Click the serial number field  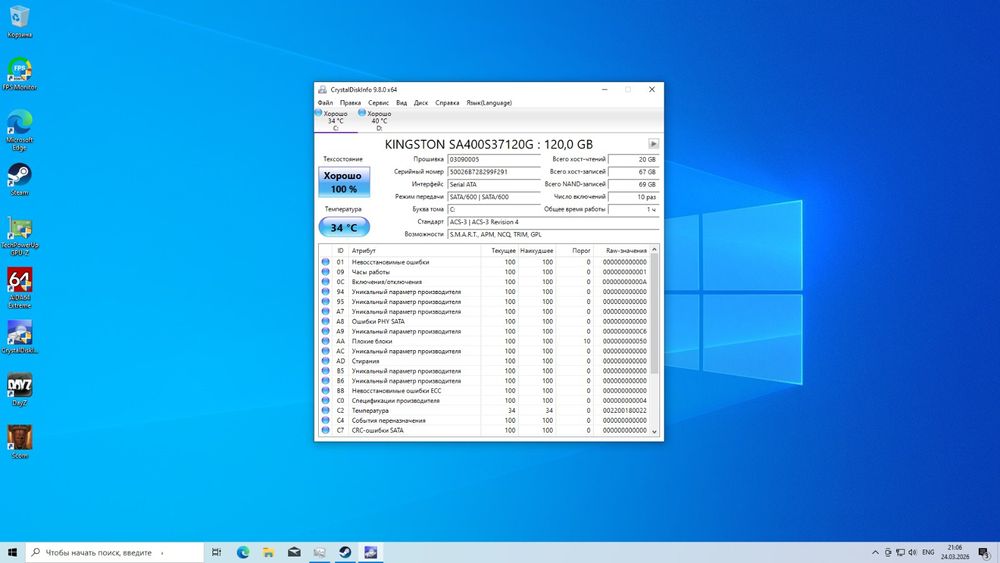494,172
